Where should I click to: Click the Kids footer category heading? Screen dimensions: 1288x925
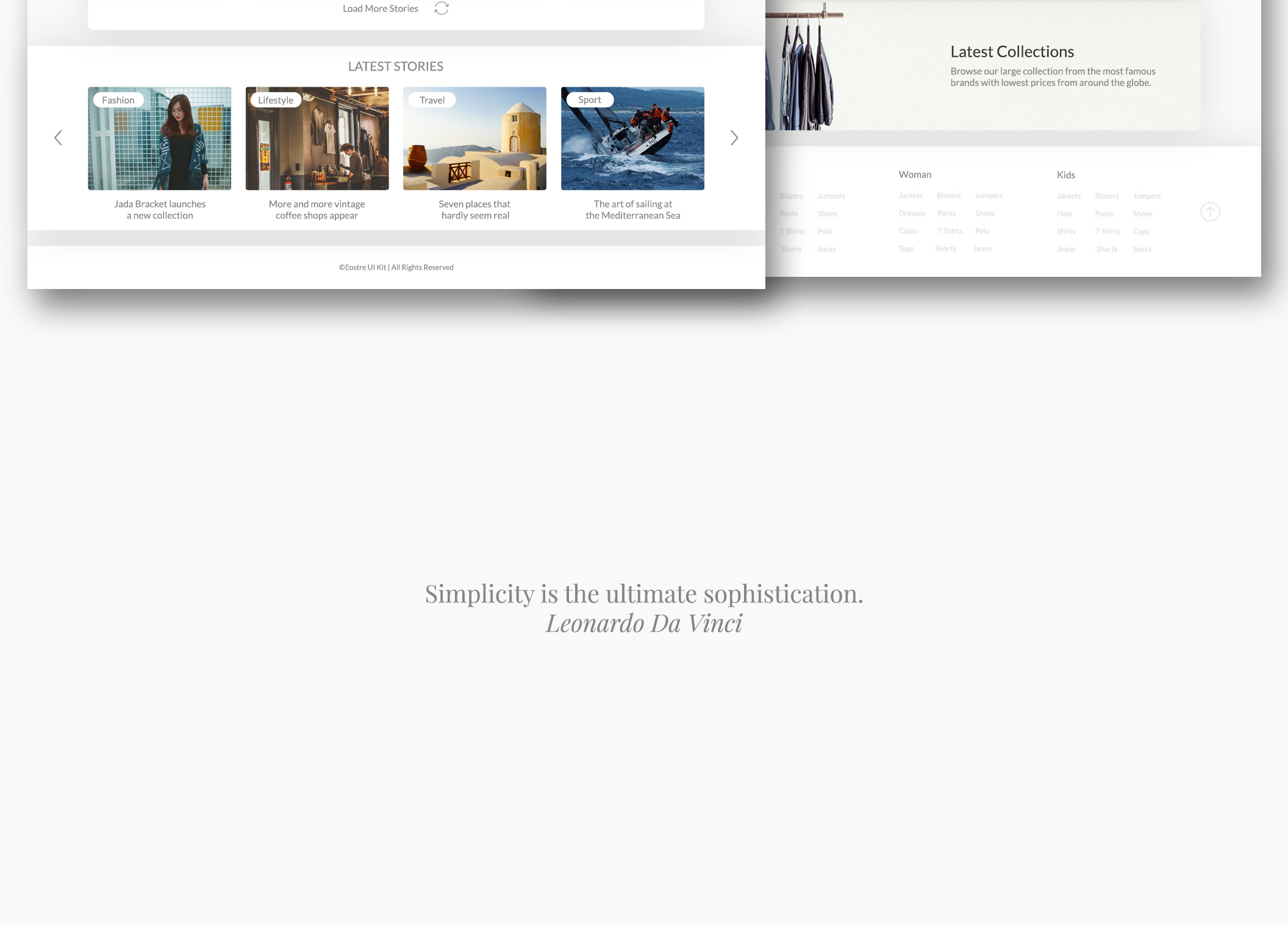click(x=1065, y=175)
